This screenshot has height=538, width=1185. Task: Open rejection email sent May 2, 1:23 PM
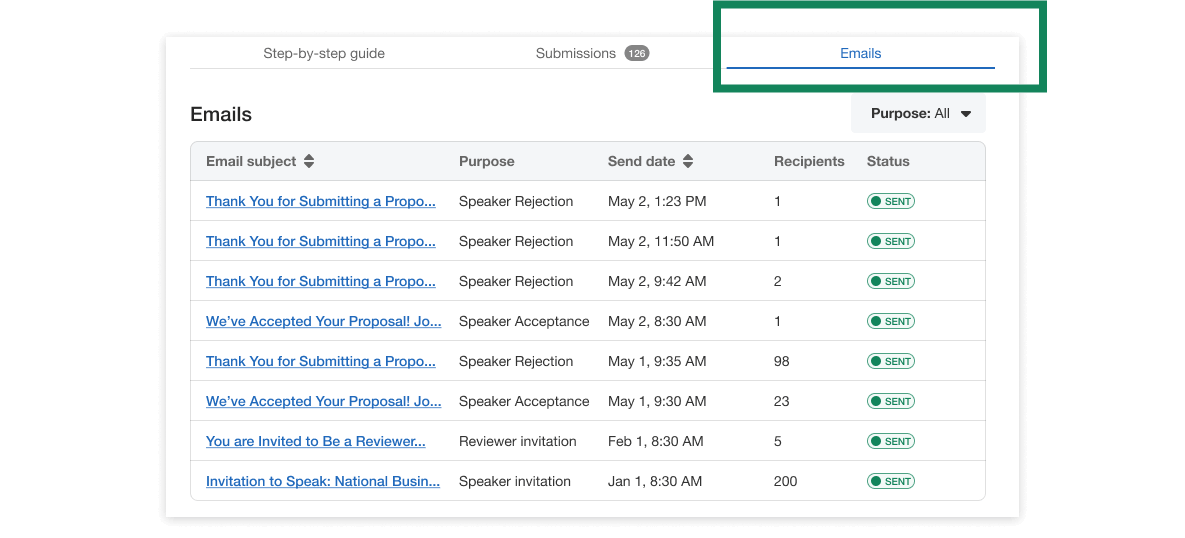click(321, 201)
